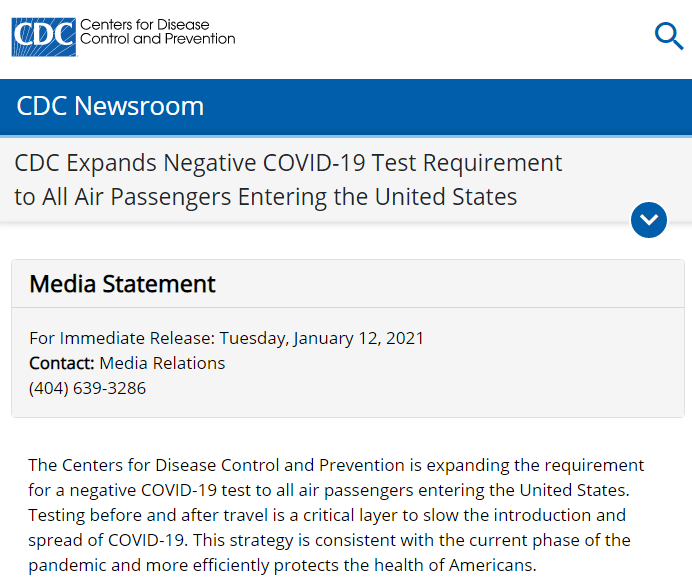This screenshot has width=692, height=582.
Task: Click the first paragraph of the statement
Action: [336, 515]
